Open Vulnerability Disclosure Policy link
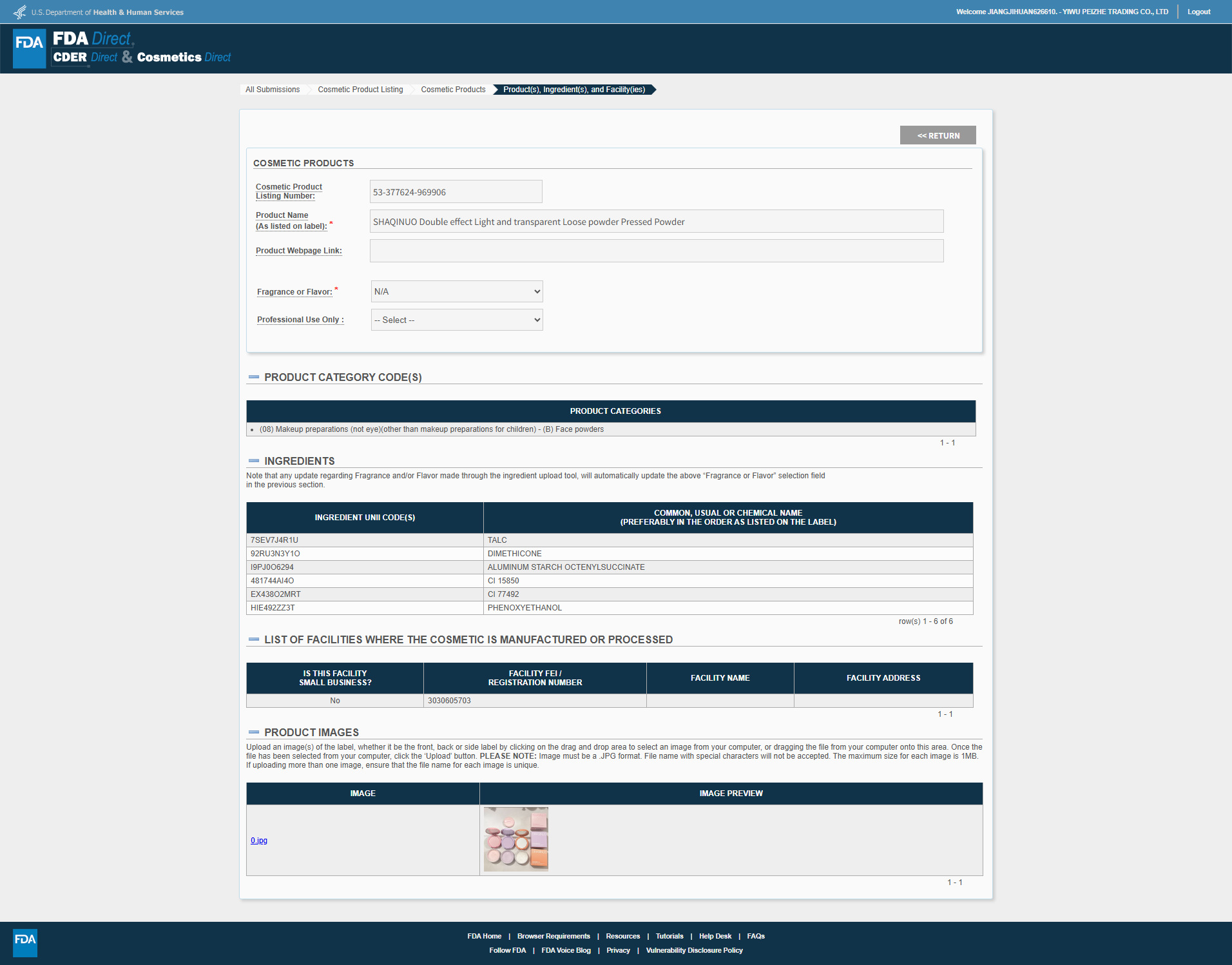This screenshot has height=965, width=1232. click(695, 950)
